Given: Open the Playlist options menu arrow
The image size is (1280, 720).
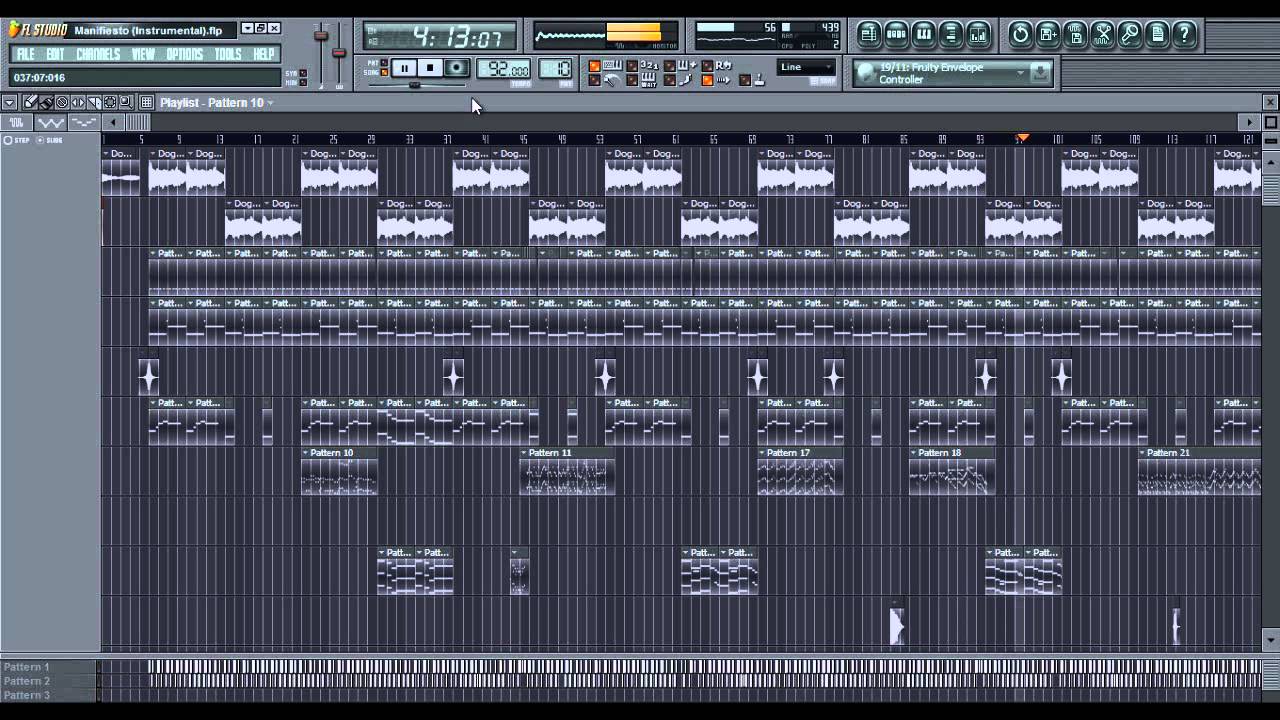Looking at the screenshot, I should [x=9, y=102].
